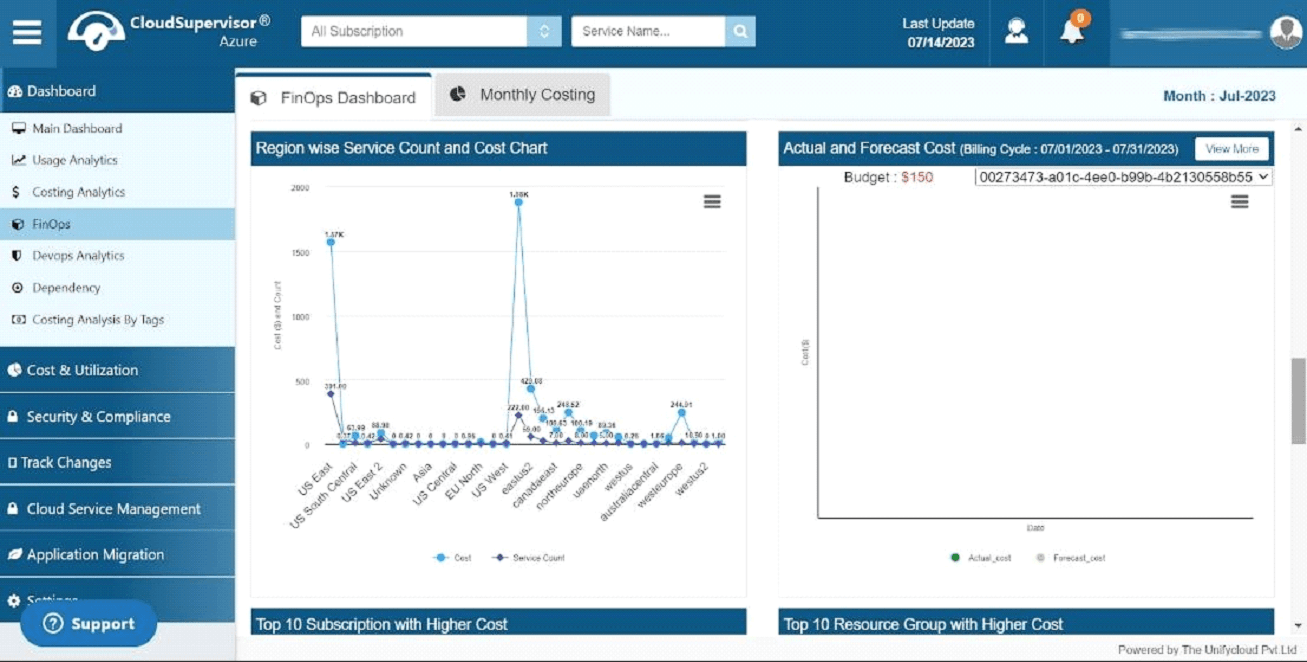Open the notifications bell icon
The height and width of the screenshot is (662, 1307).
click(x=1073, y=30)
